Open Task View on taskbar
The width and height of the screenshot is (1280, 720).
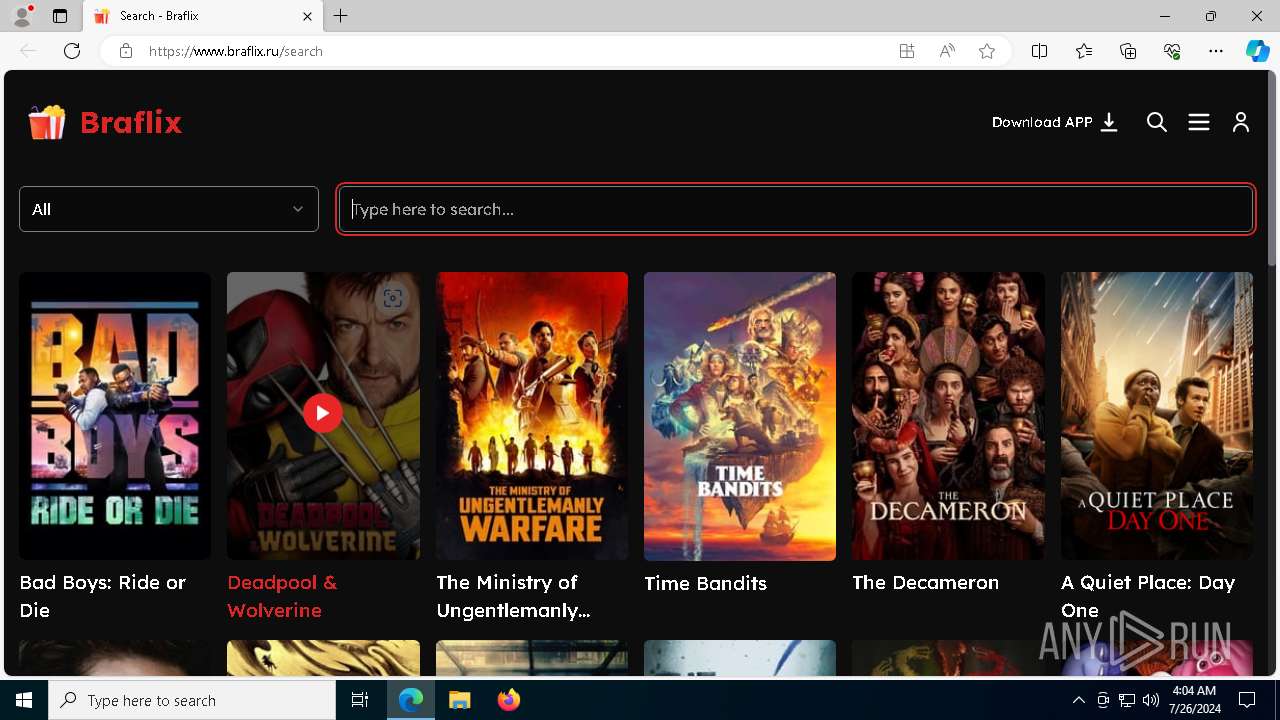tap(360, 700)
